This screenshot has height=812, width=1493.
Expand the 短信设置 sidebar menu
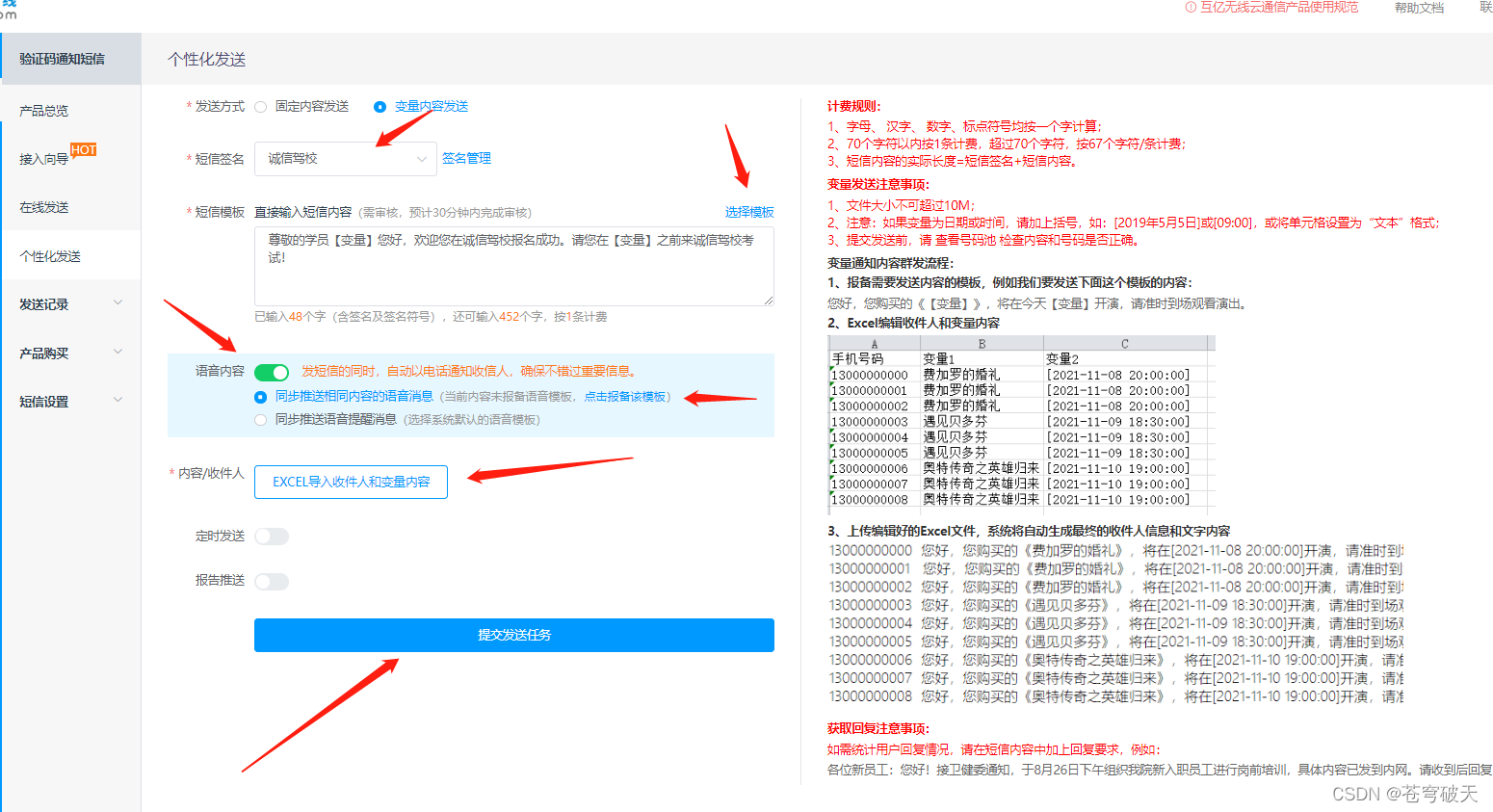(x=70, y=402)
